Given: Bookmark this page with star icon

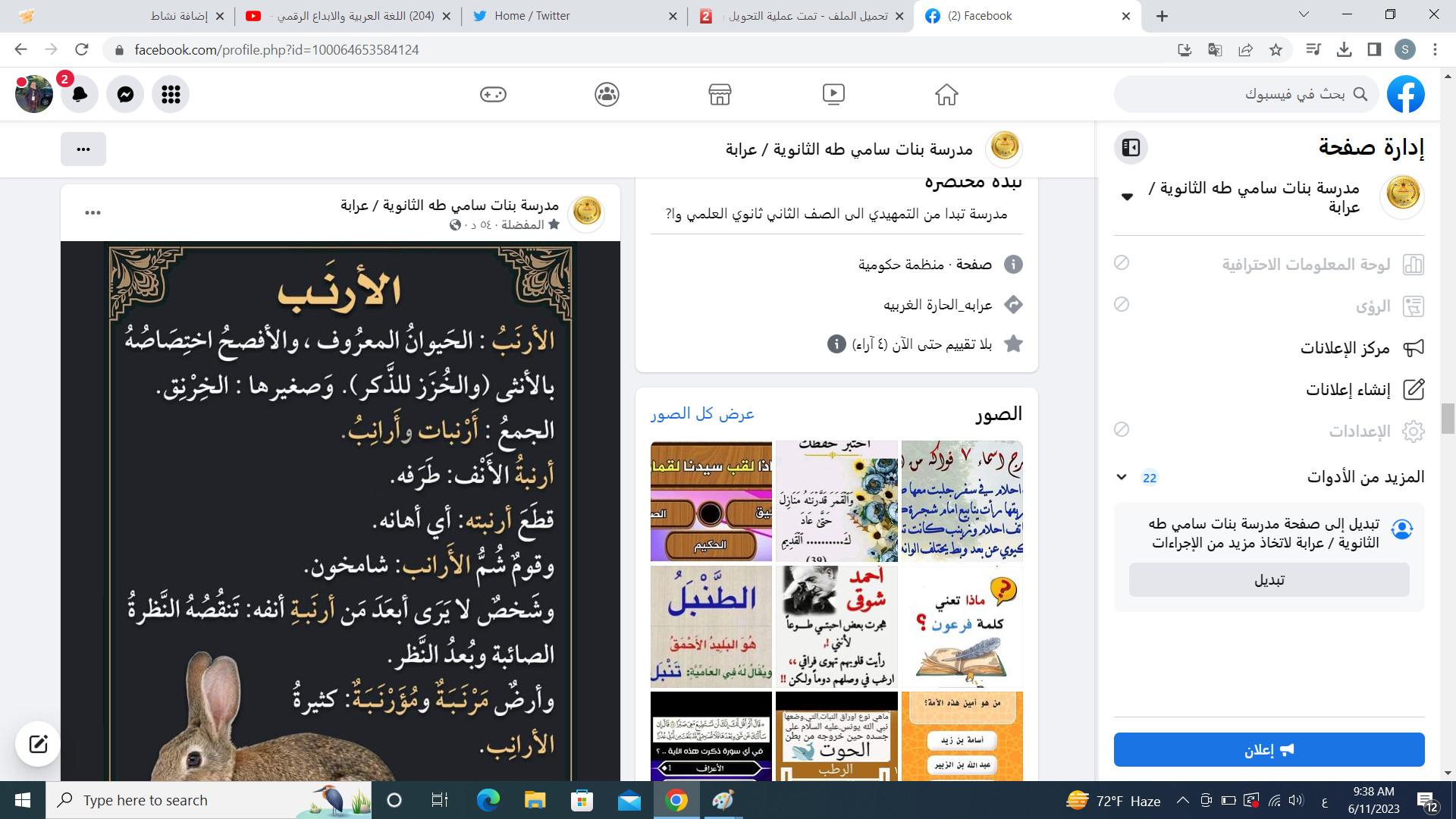Looking at the screenshot, I should click(x=1276, y=49).
